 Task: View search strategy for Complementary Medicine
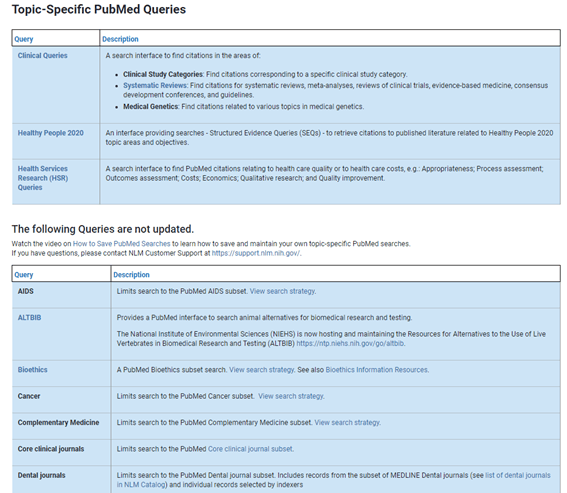(x=347, y=422)
